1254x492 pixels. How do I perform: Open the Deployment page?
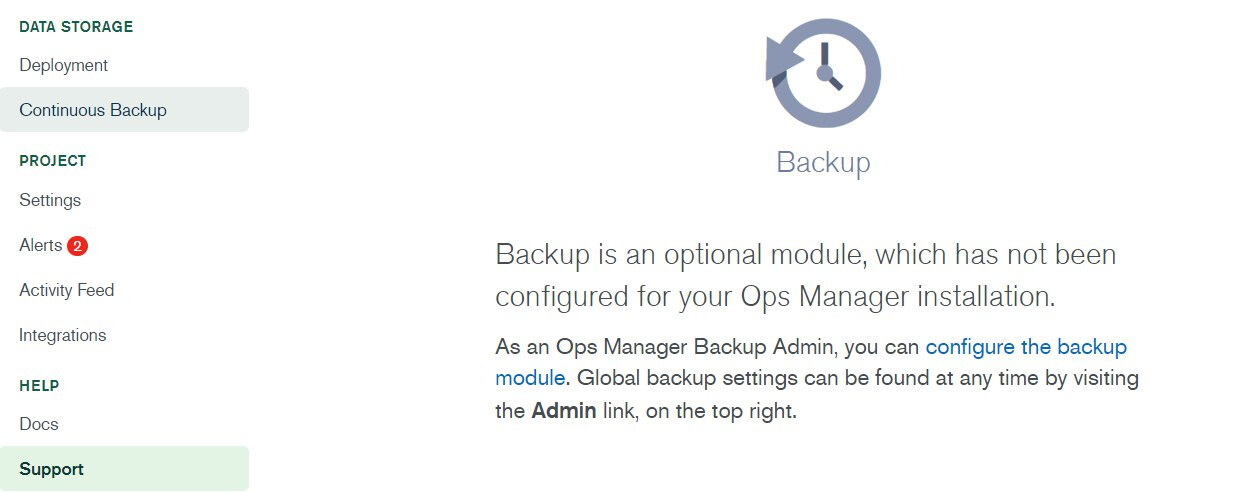63,65
